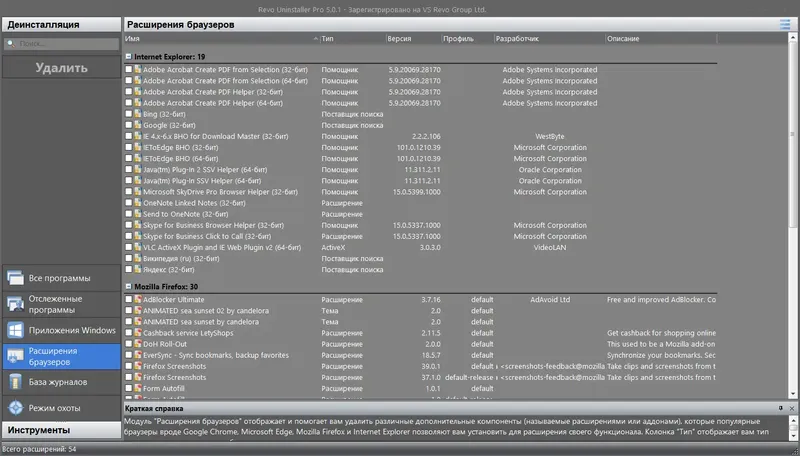Tick Skype for Business Click to Call checkbox
The image size is (800, 456).
coord(129,236)
